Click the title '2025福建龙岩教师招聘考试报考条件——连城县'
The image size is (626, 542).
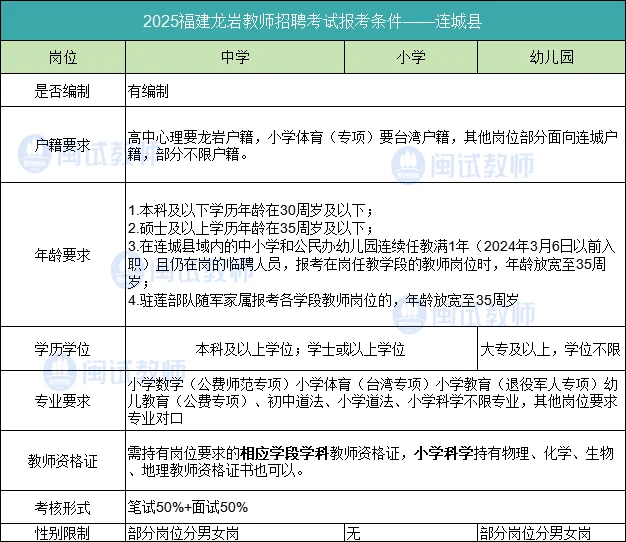pos(312,21)
